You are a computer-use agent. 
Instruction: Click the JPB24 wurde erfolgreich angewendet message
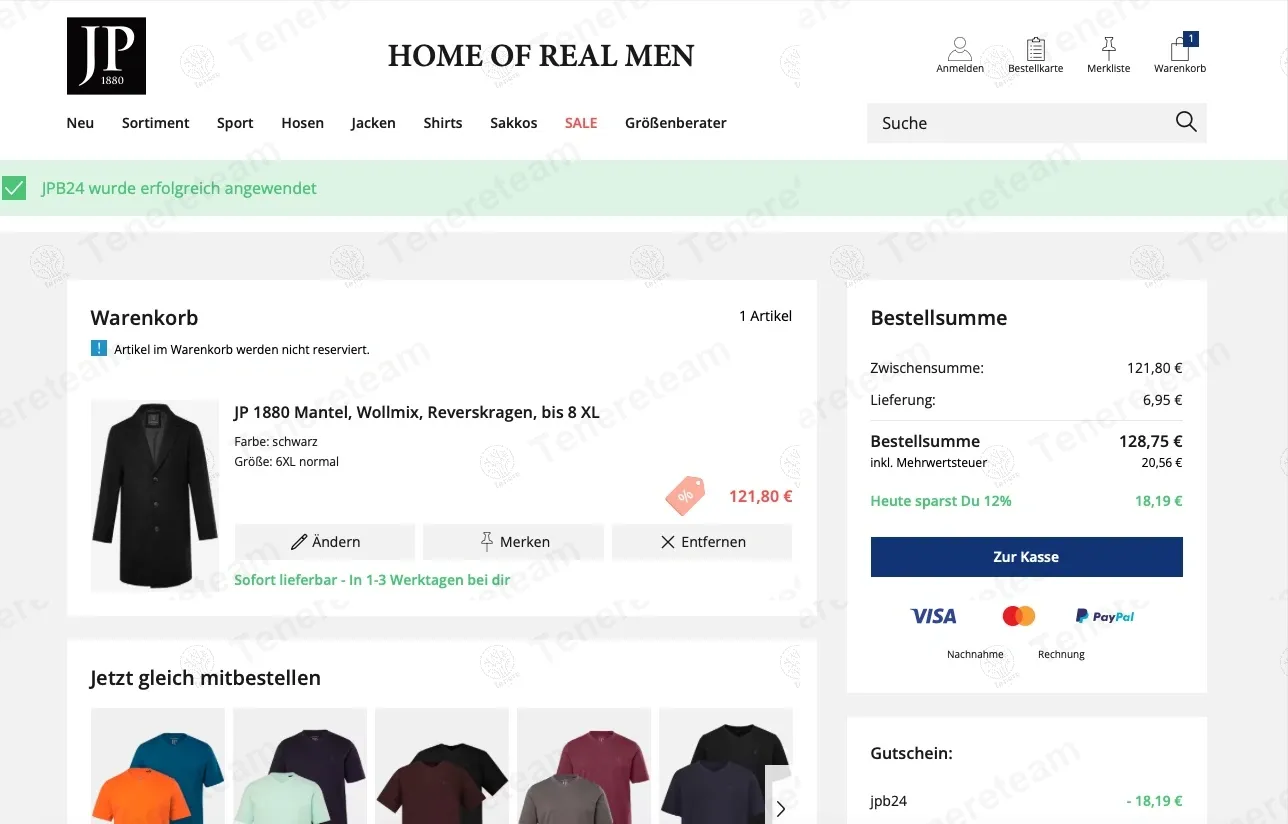tap(179, 188)
